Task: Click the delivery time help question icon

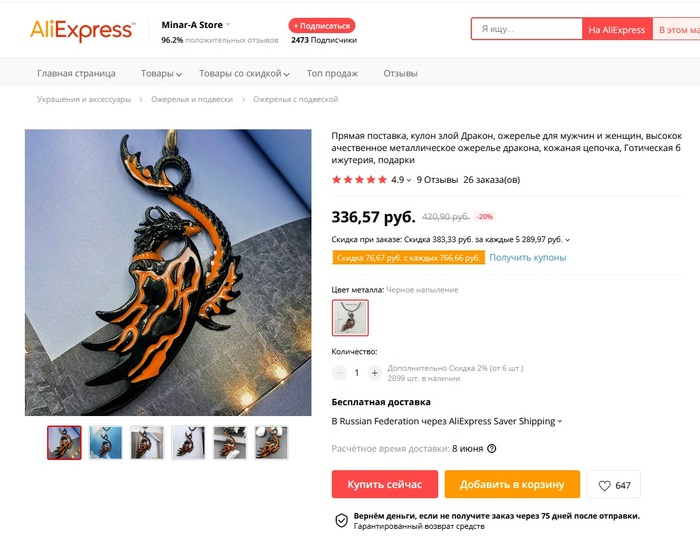Action: click(492, 449)
